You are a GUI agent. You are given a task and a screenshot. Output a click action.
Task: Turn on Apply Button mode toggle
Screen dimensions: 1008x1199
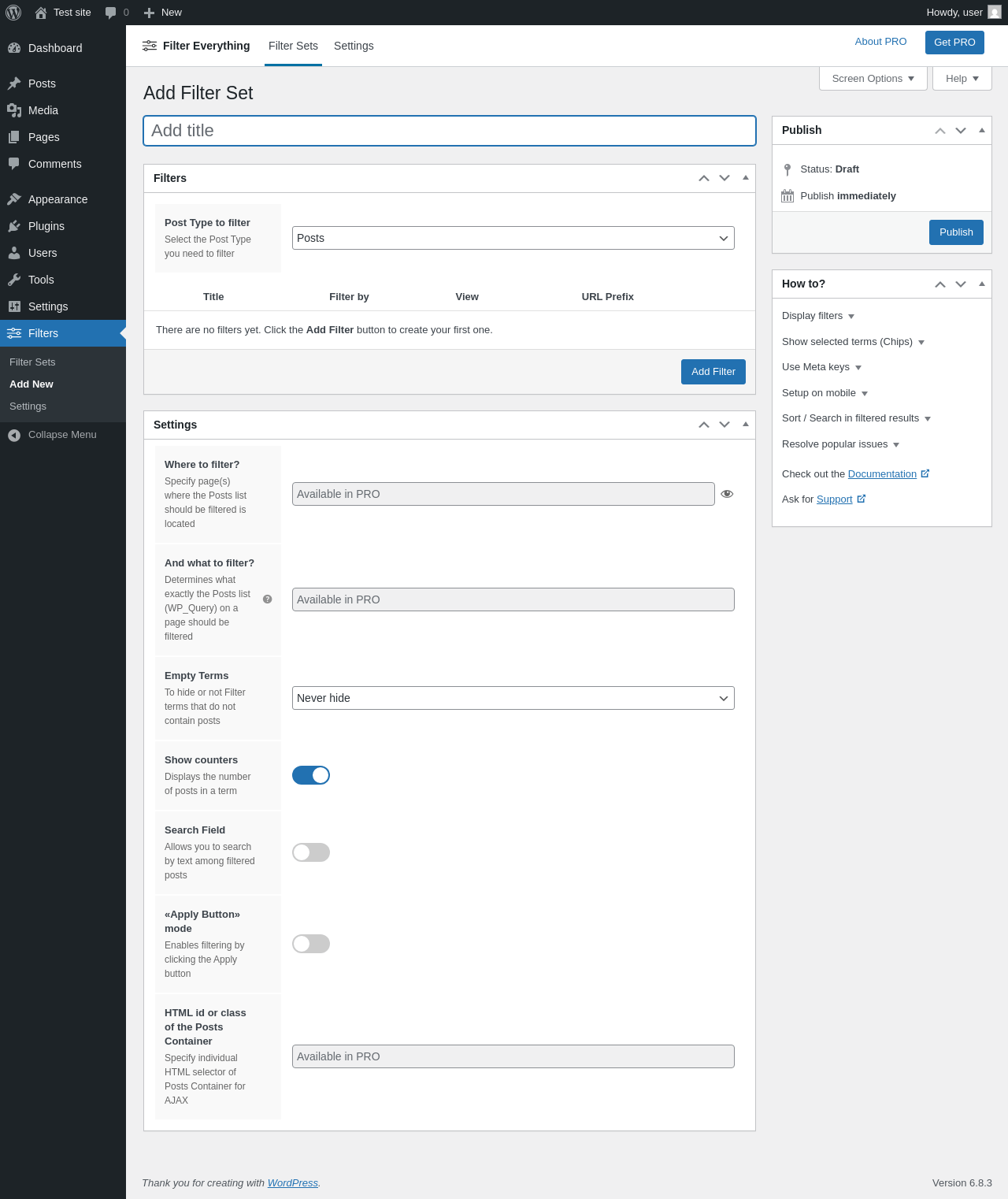pos(311,944)
